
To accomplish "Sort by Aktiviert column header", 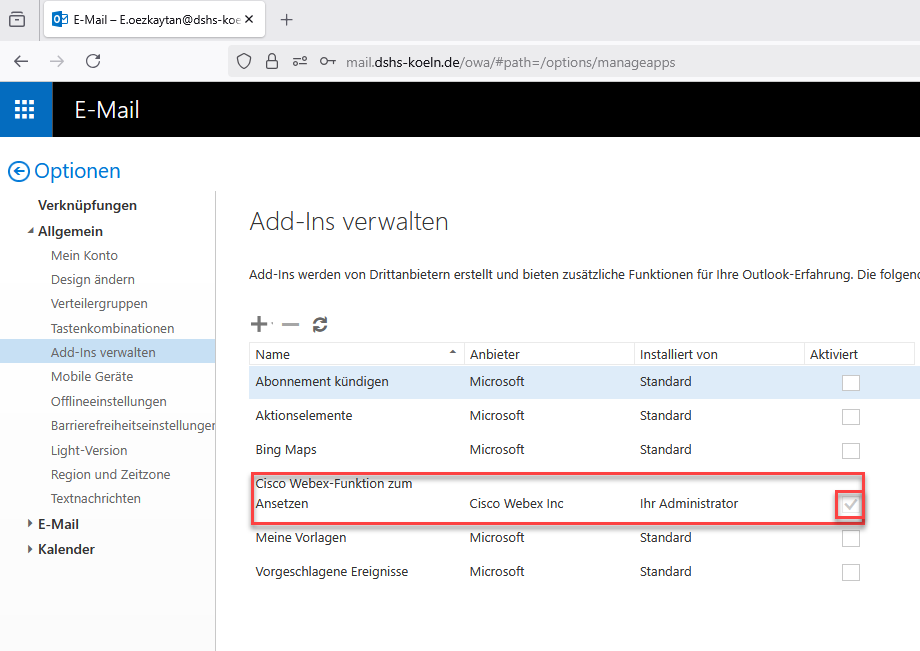I will point(859,354).
